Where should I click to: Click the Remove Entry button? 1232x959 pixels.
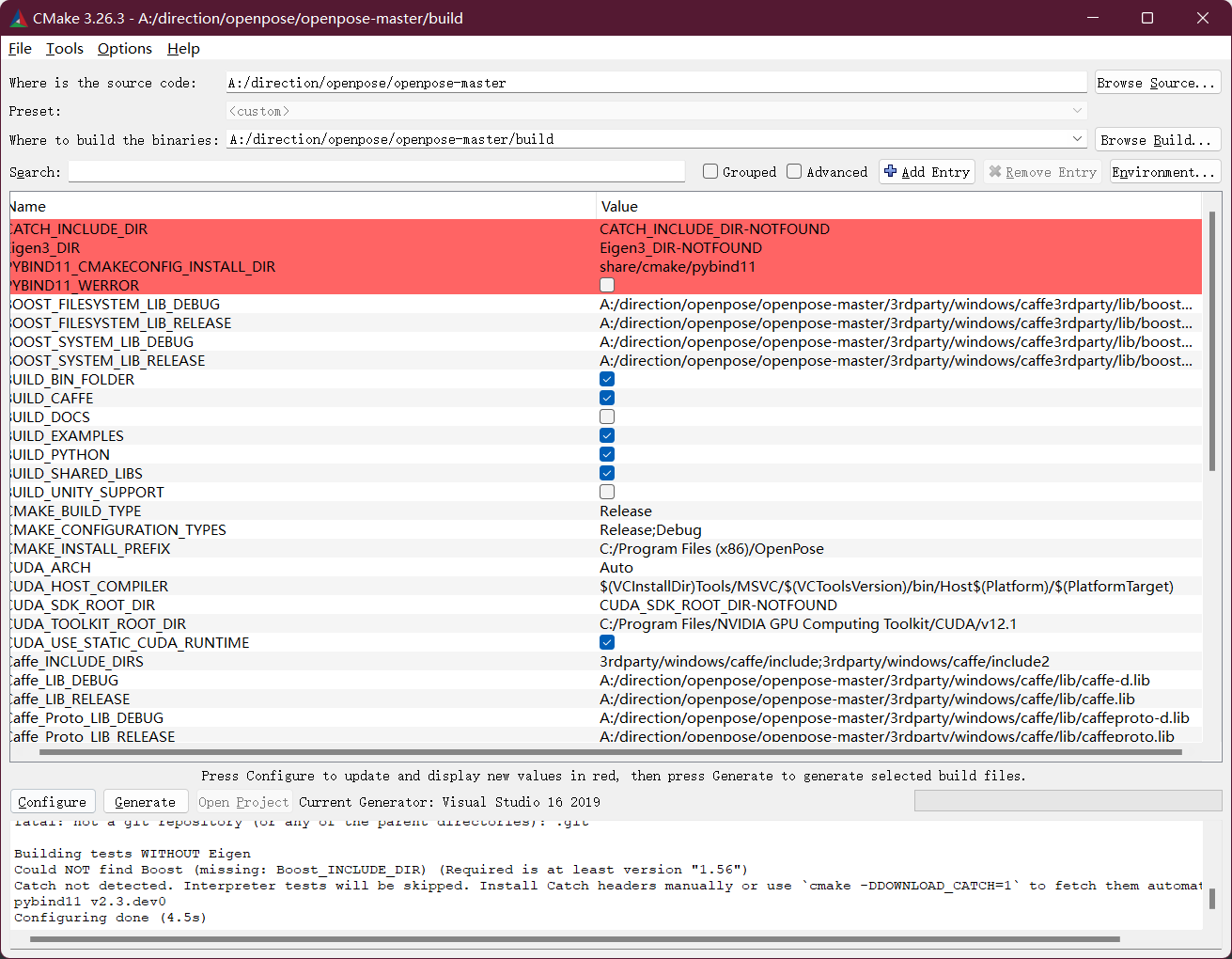click(1043, 172)
